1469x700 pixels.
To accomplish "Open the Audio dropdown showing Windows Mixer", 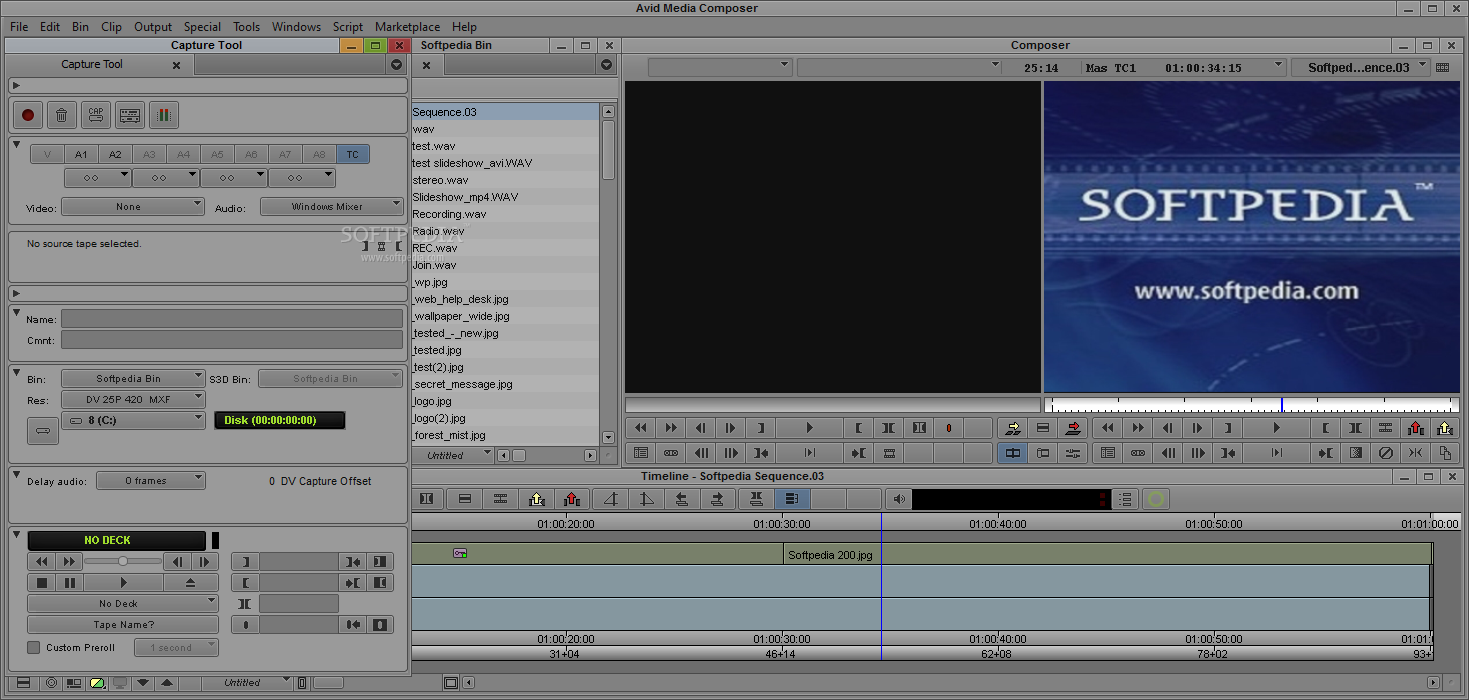I will click(x=331, y=206).
